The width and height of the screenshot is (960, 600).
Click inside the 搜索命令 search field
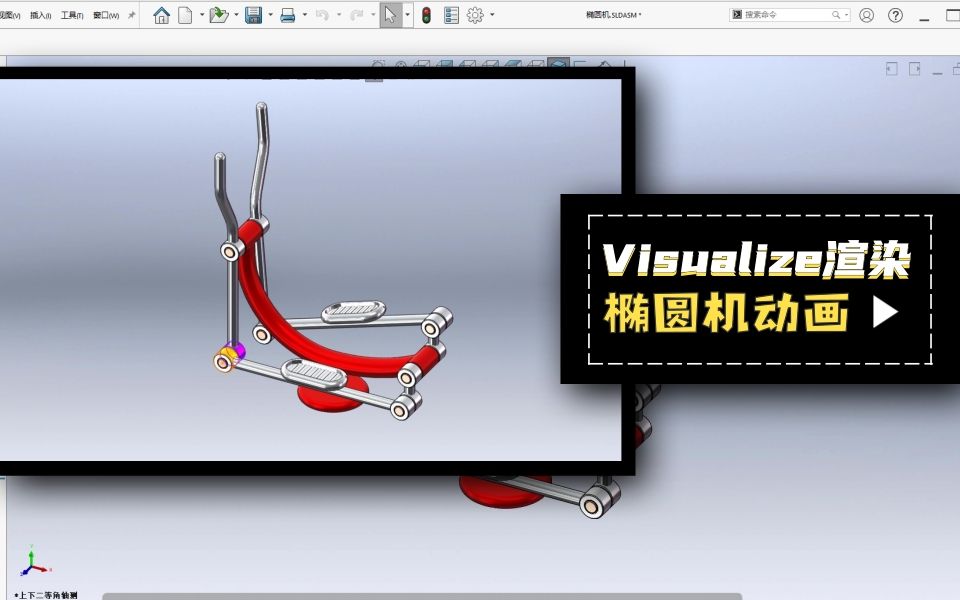790,15
